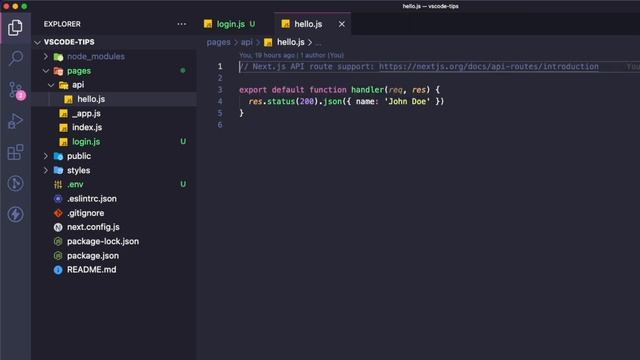Click the README.md info icon
This screenshot has height=360, width=640.
tap(58, 270)
